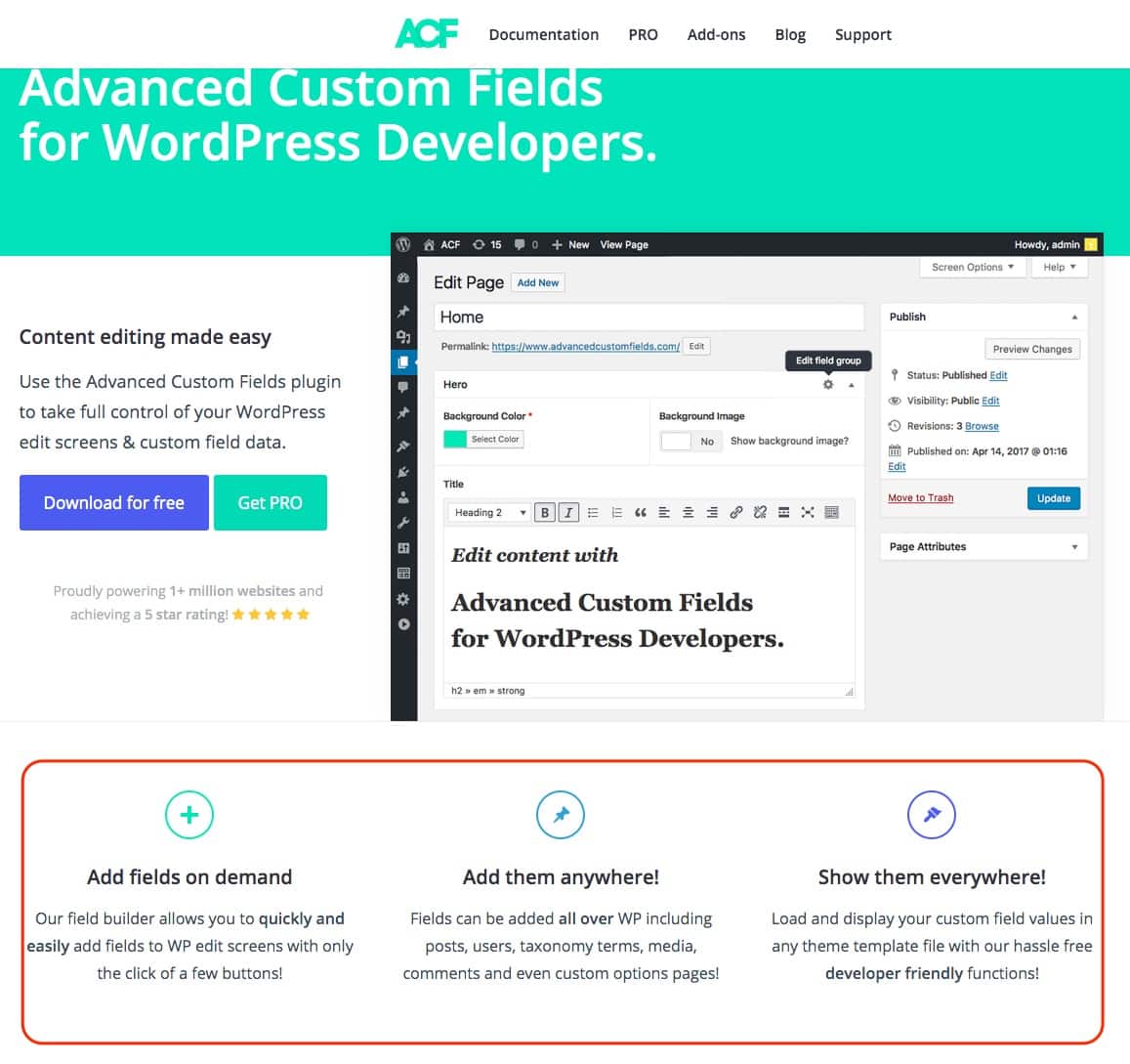Screen dimensions: 1130x1064
Task: Align text center in editor toolbar
Action: [689, 513]
